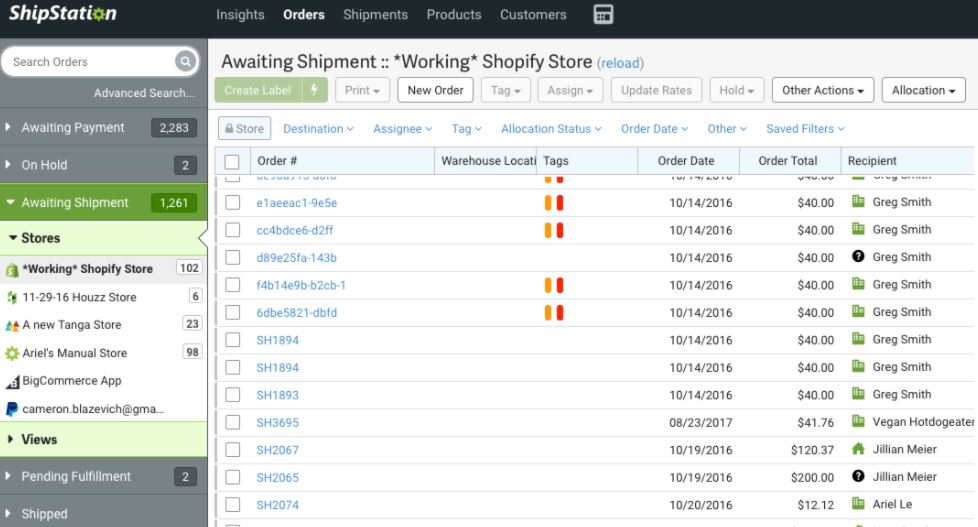Check the box for order SH1893
This screenshot has height=527, width=978.
point(233,395)
